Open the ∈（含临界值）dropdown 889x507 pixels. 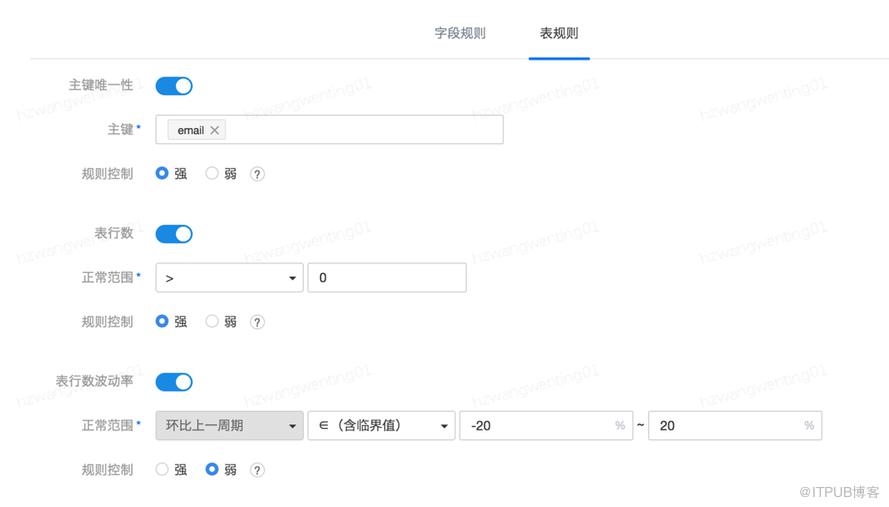coord(382,425)
